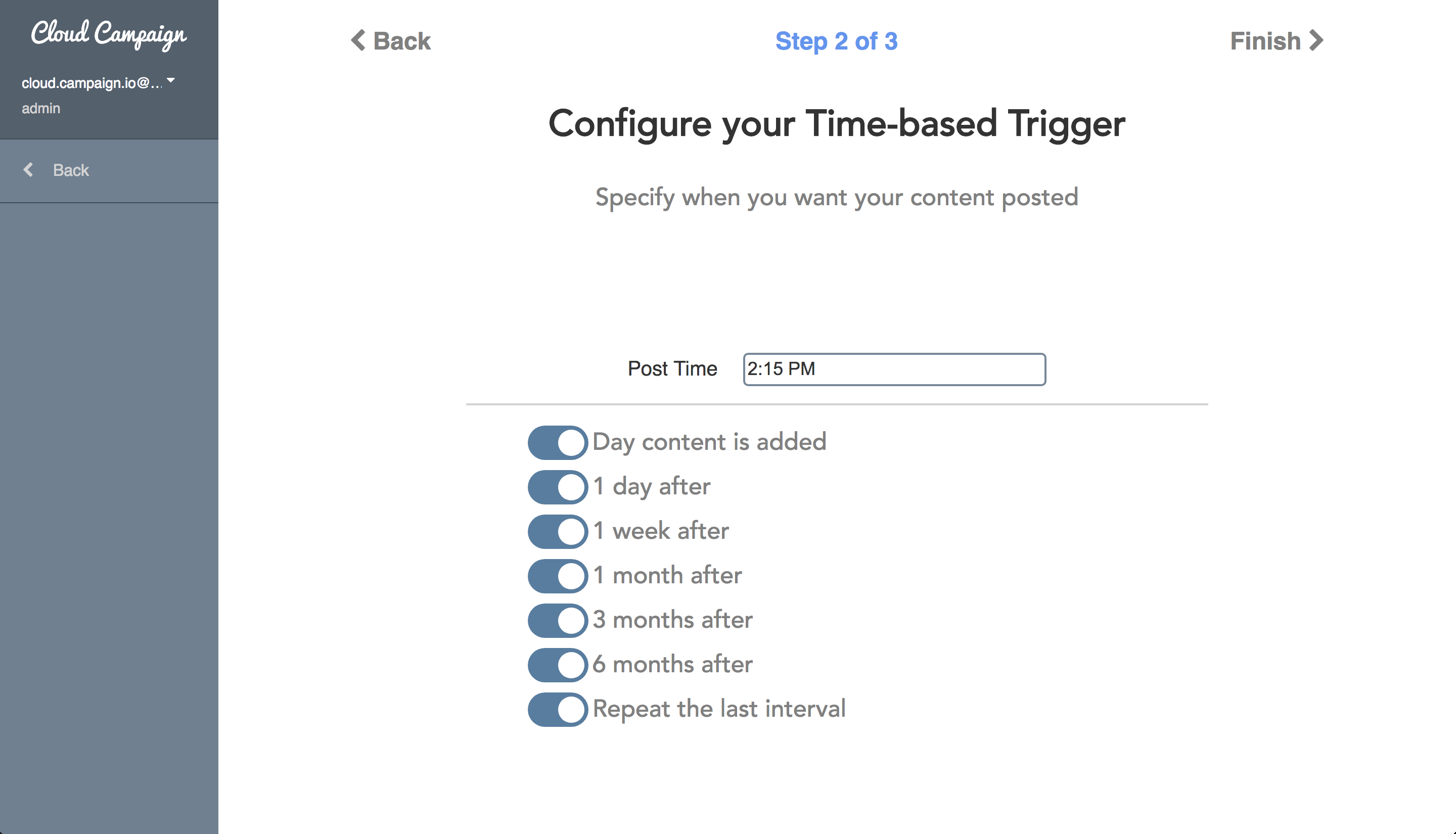1456x834 pixels.
Task: Click the Cloud Campaign logo
Action: (109, 34)
